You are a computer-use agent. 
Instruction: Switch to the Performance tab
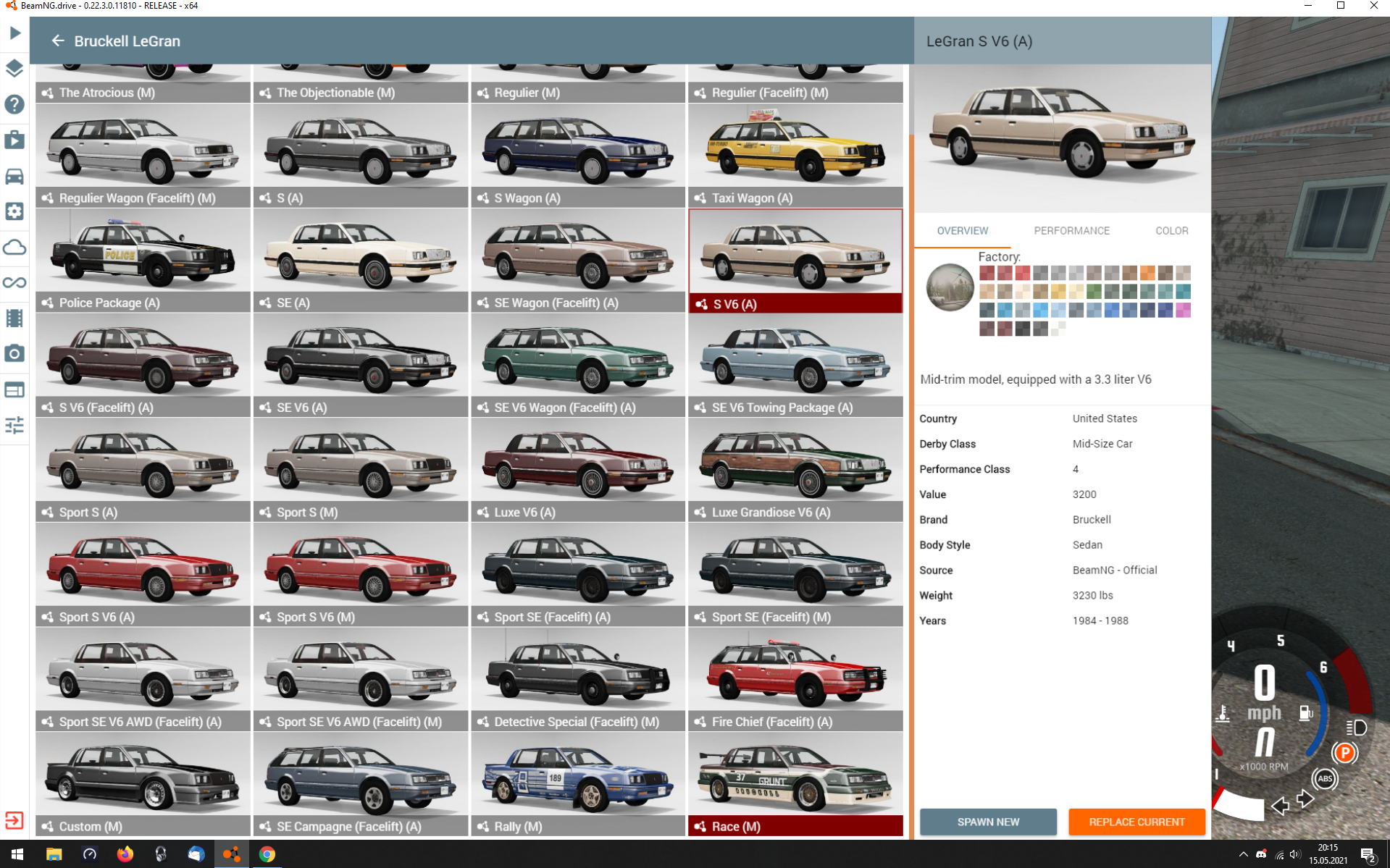(x=1071, y=231)
